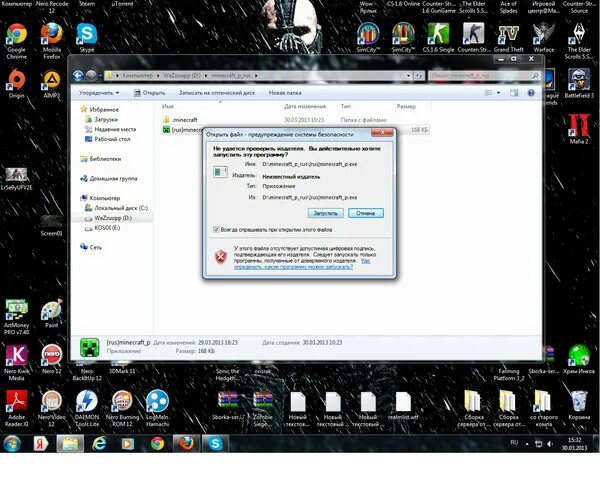Click Новая папка toolbar button

pyautogui.click(x=285, y=93)
